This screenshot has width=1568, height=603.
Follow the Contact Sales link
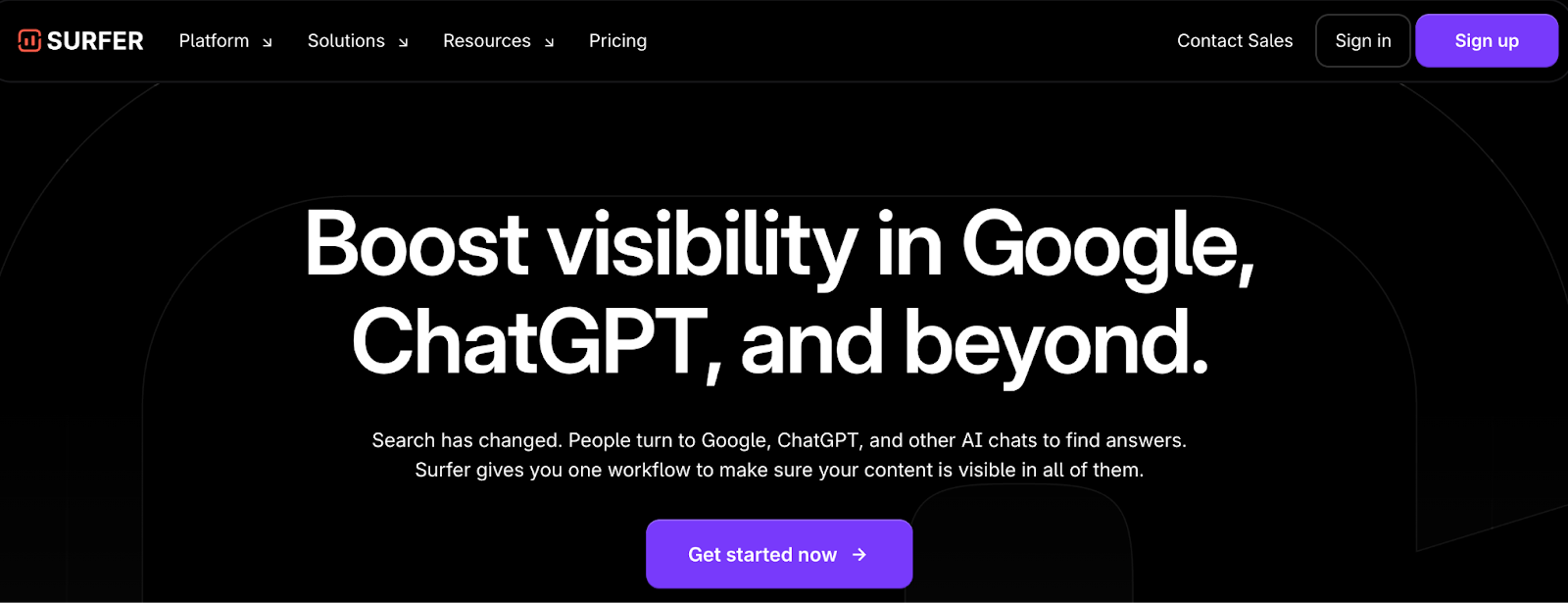[x=1235, y=41]
